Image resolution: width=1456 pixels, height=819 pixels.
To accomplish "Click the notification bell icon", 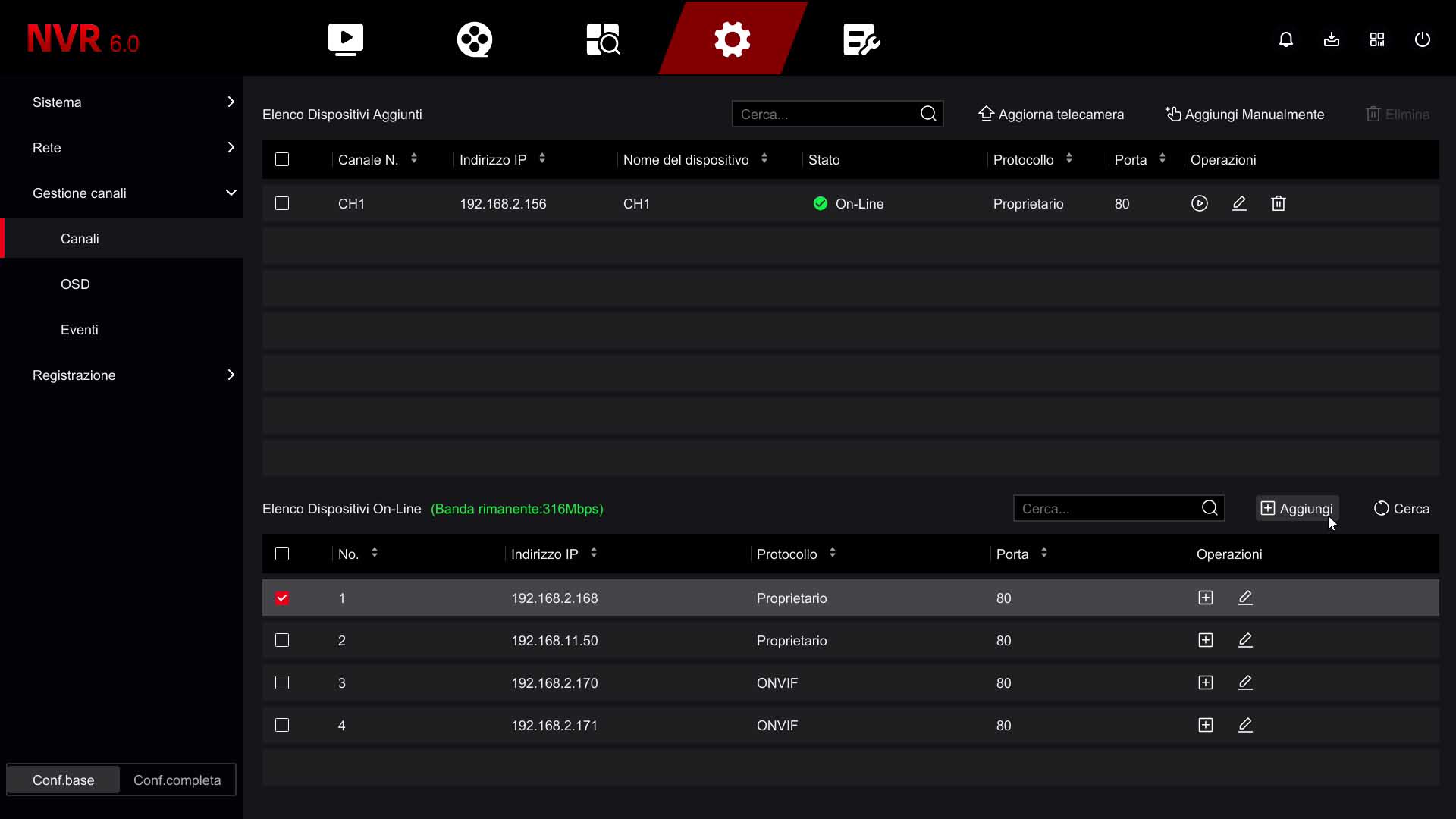I will pyautogui.click(x=1286, y=39).
